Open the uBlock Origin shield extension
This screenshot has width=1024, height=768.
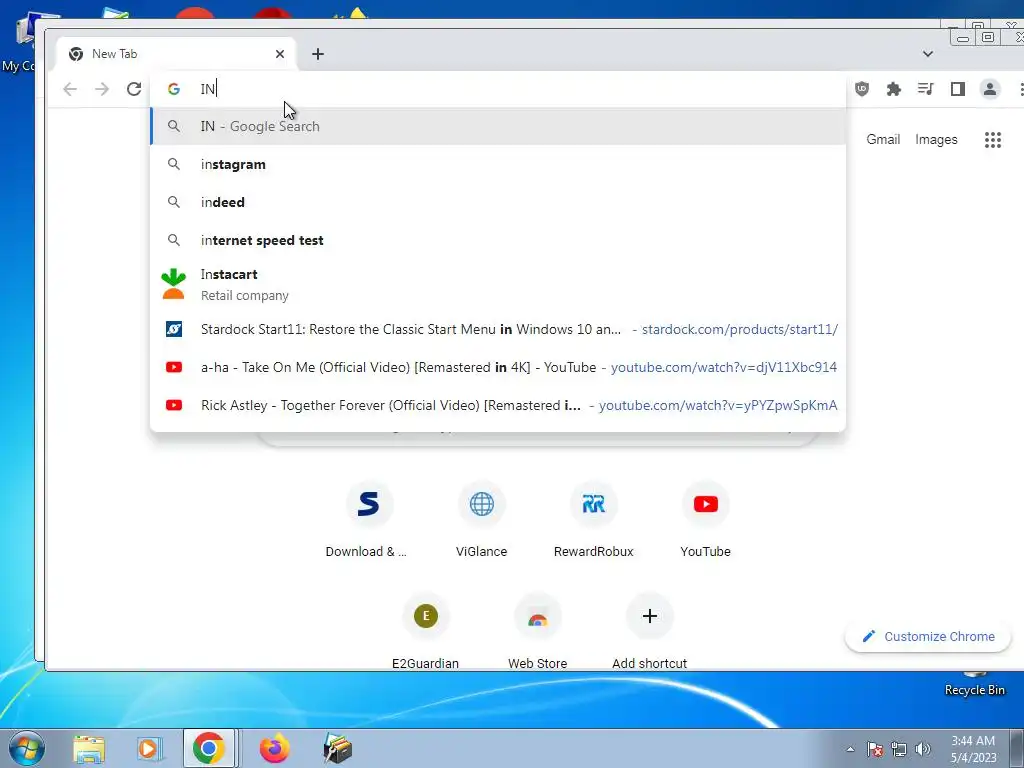pyautogui.click(x=862, y=89)
